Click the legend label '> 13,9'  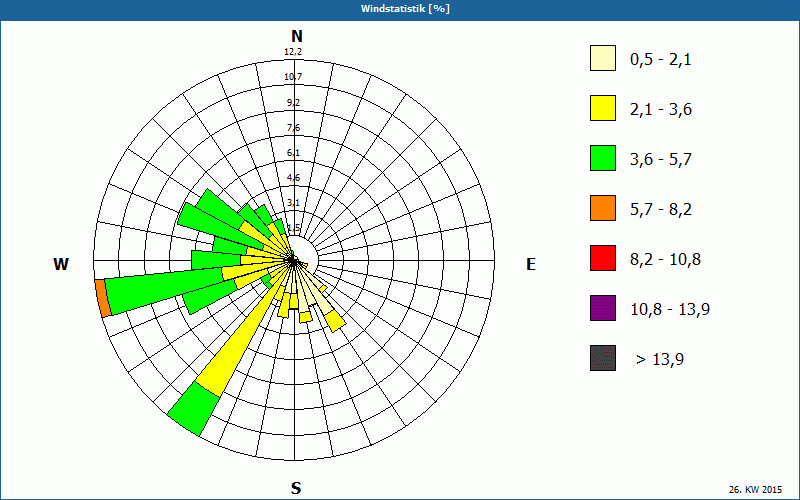660,360
